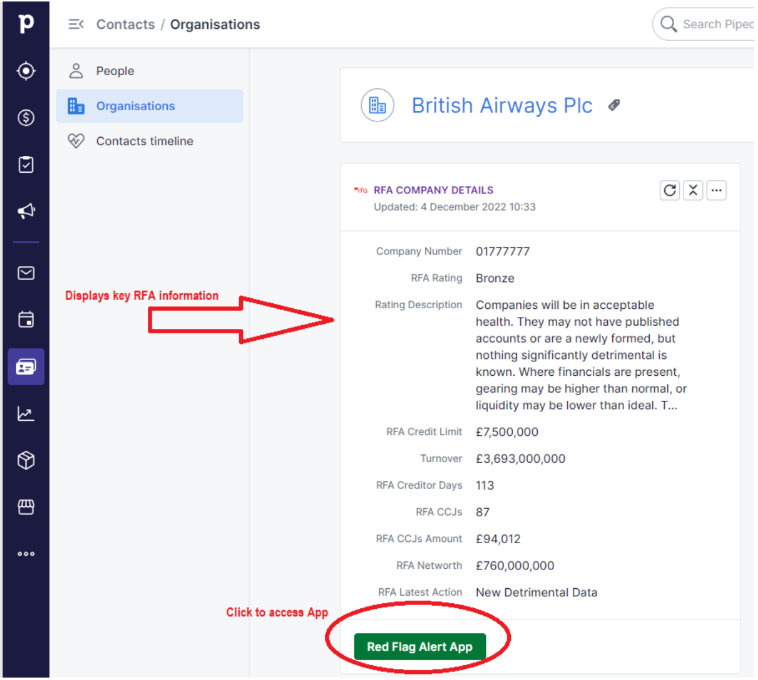The width and height of the screenshot is (758, 680).
Task: Click Contacts breadcrumb link
Action: [x=126, y=24]
